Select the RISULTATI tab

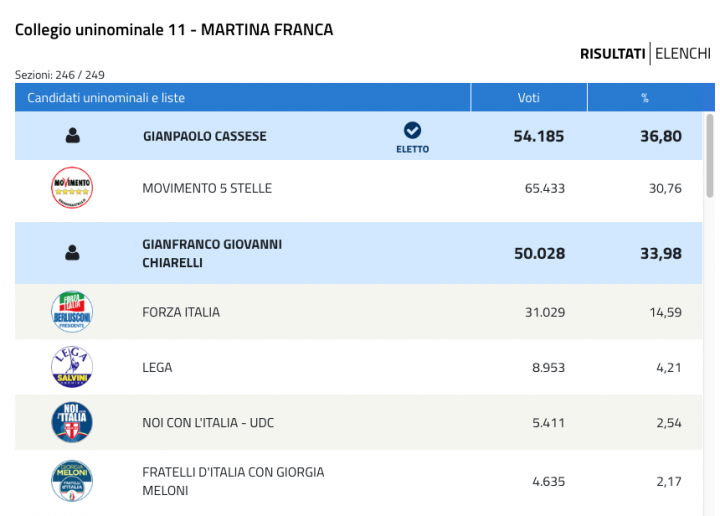(613, 54)
